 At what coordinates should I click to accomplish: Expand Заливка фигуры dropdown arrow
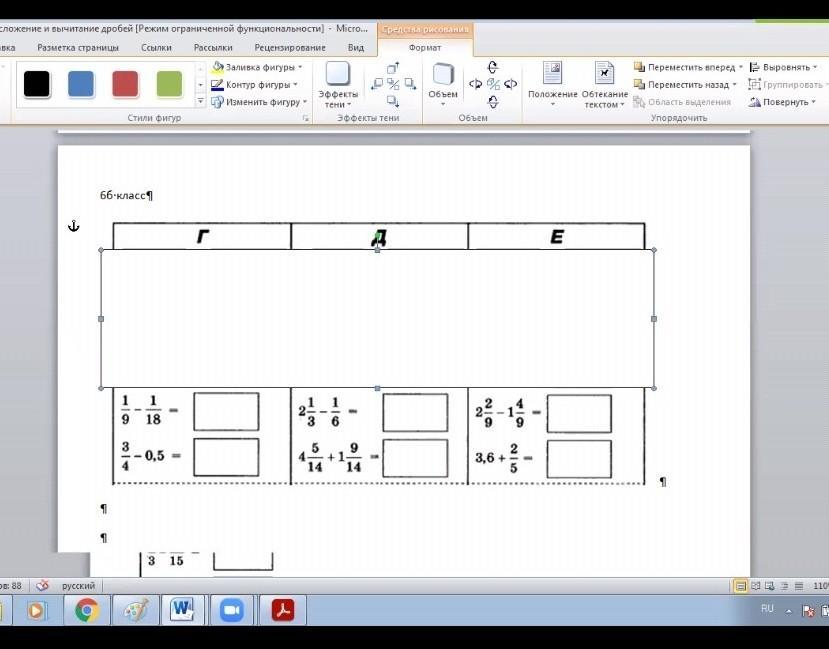(x=300, y=67)
